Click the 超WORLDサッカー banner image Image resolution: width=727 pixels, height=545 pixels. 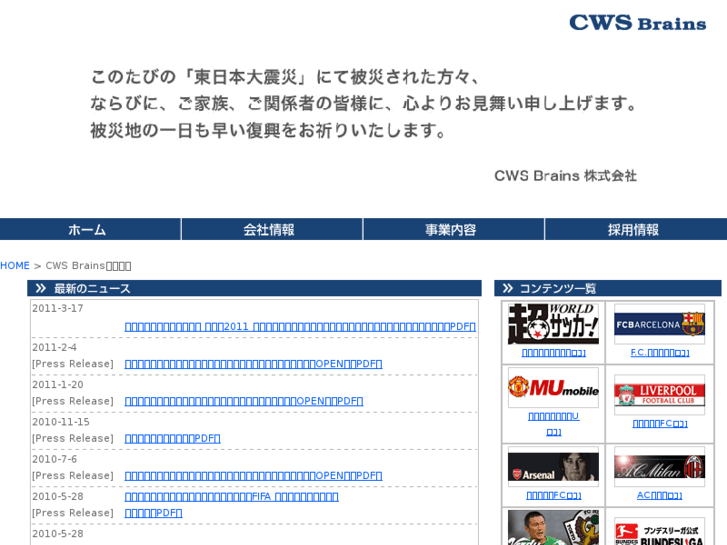(x=553, y=324)
